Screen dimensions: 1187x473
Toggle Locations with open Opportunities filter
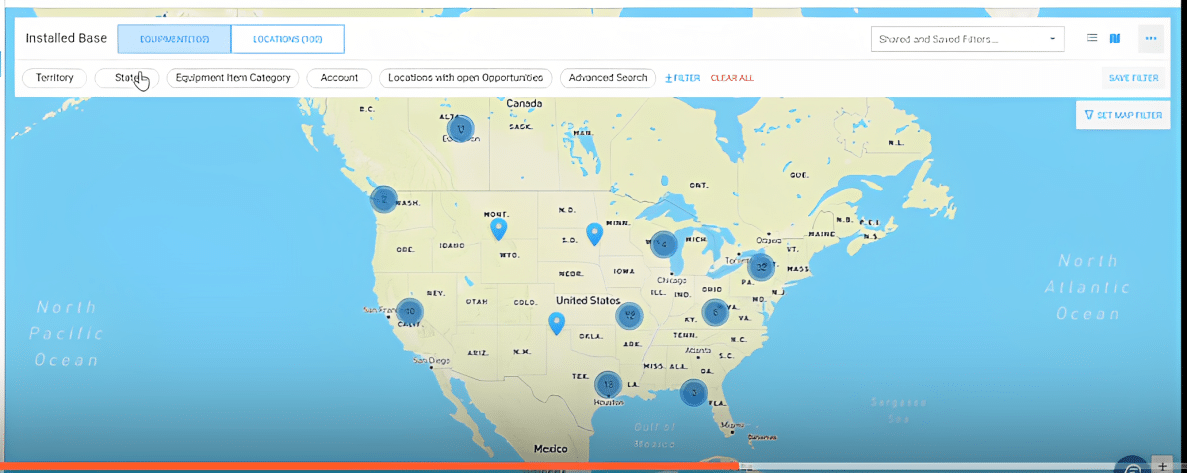[x=465, y=78]
